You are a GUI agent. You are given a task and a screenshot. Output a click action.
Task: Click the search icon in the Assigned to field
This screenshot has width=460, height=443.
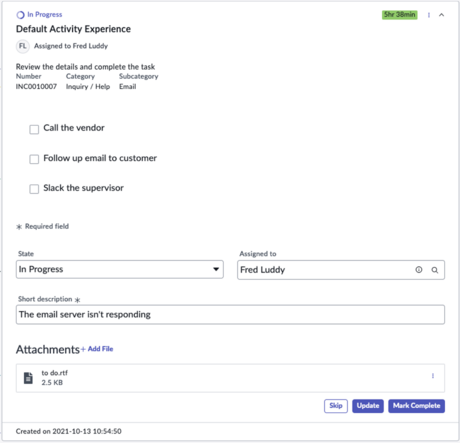point(435,270)
